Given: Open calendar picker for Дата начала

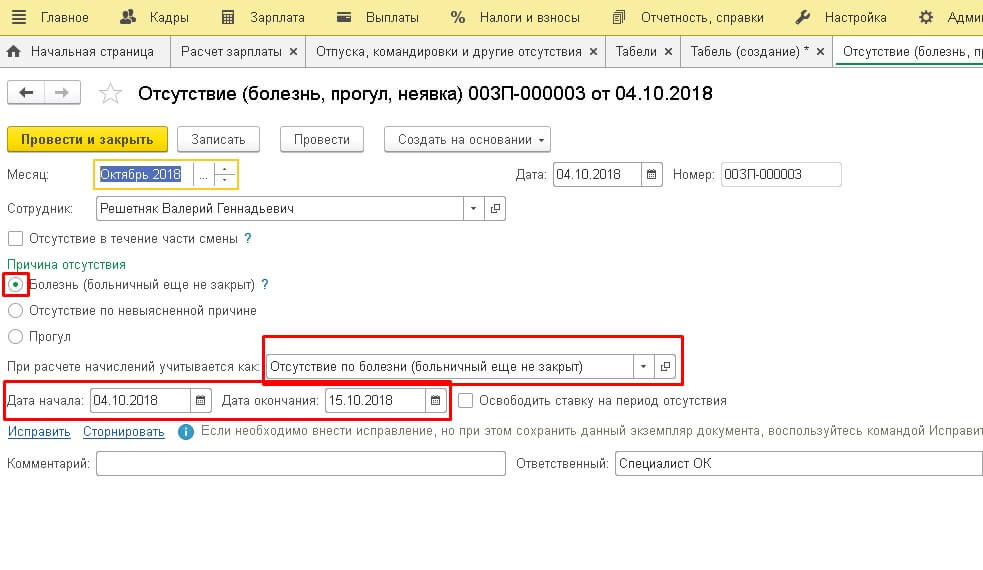Looking at the screenshot, I should pyautogui.click(x=201, y=401).
